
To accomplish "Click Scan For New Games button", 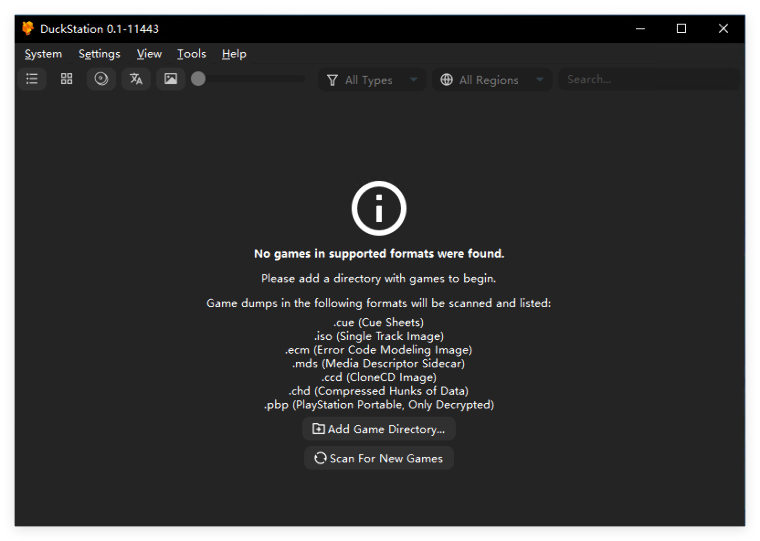I will click(379, 458).
